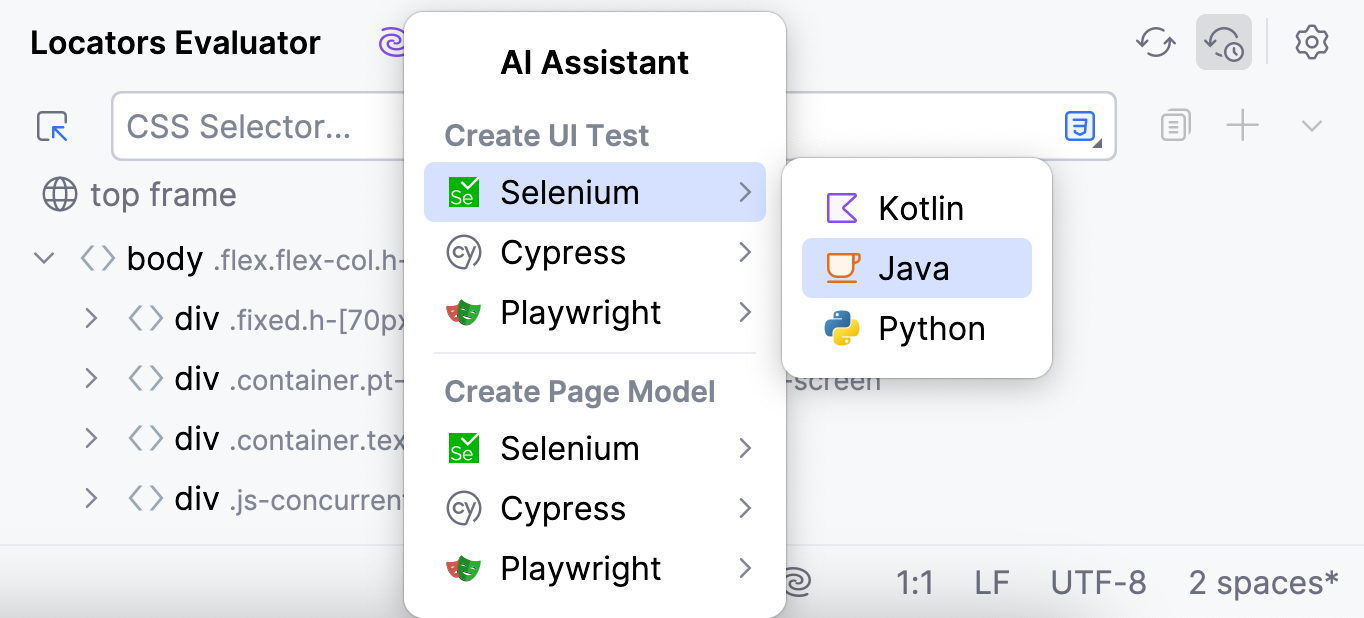Collapse the body tree node
Image resolution: width=1364 pixels, height=618 pixels.
coord(43,257)
